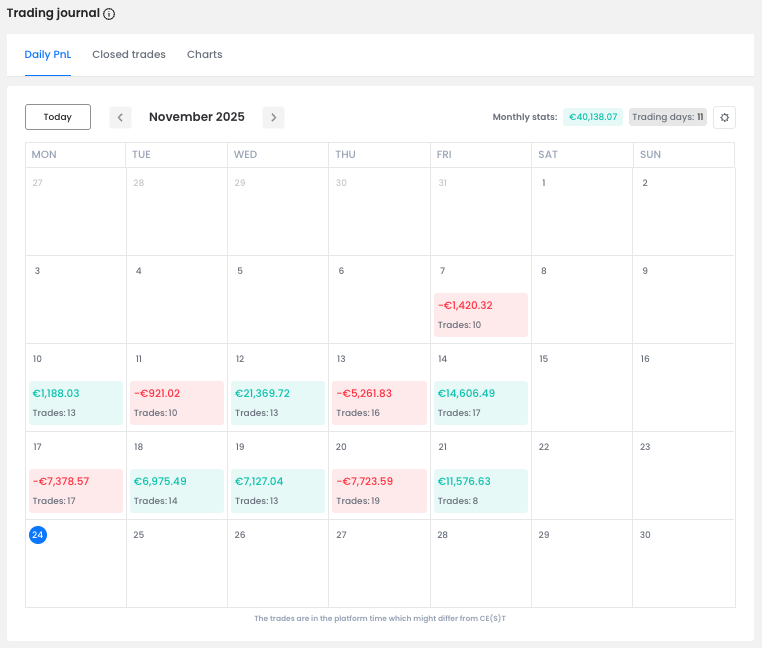Open calendar settings gear icon
The image size is (762, 648).
[x=724, y=117]
